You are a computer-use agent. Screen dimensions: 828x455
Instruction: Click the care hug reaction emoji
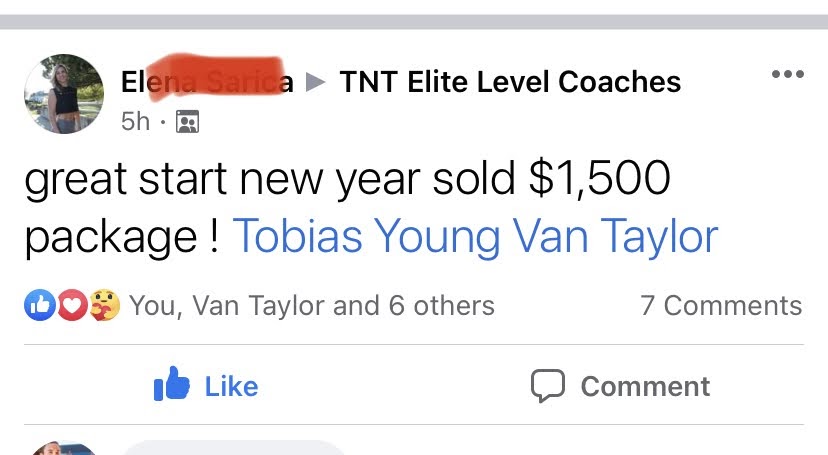105,305
